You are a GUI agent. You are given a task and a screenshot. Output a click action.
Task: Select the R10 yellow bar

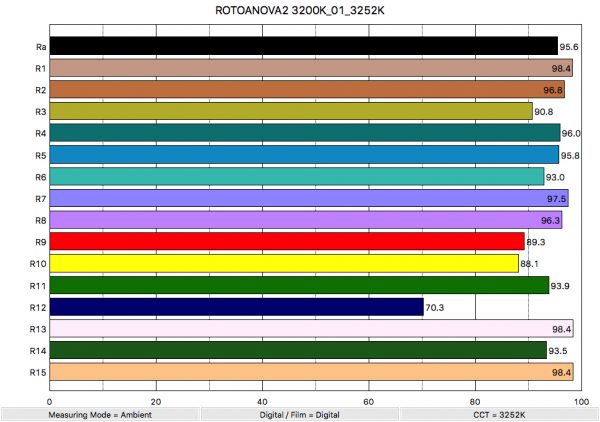pos(284,263)
